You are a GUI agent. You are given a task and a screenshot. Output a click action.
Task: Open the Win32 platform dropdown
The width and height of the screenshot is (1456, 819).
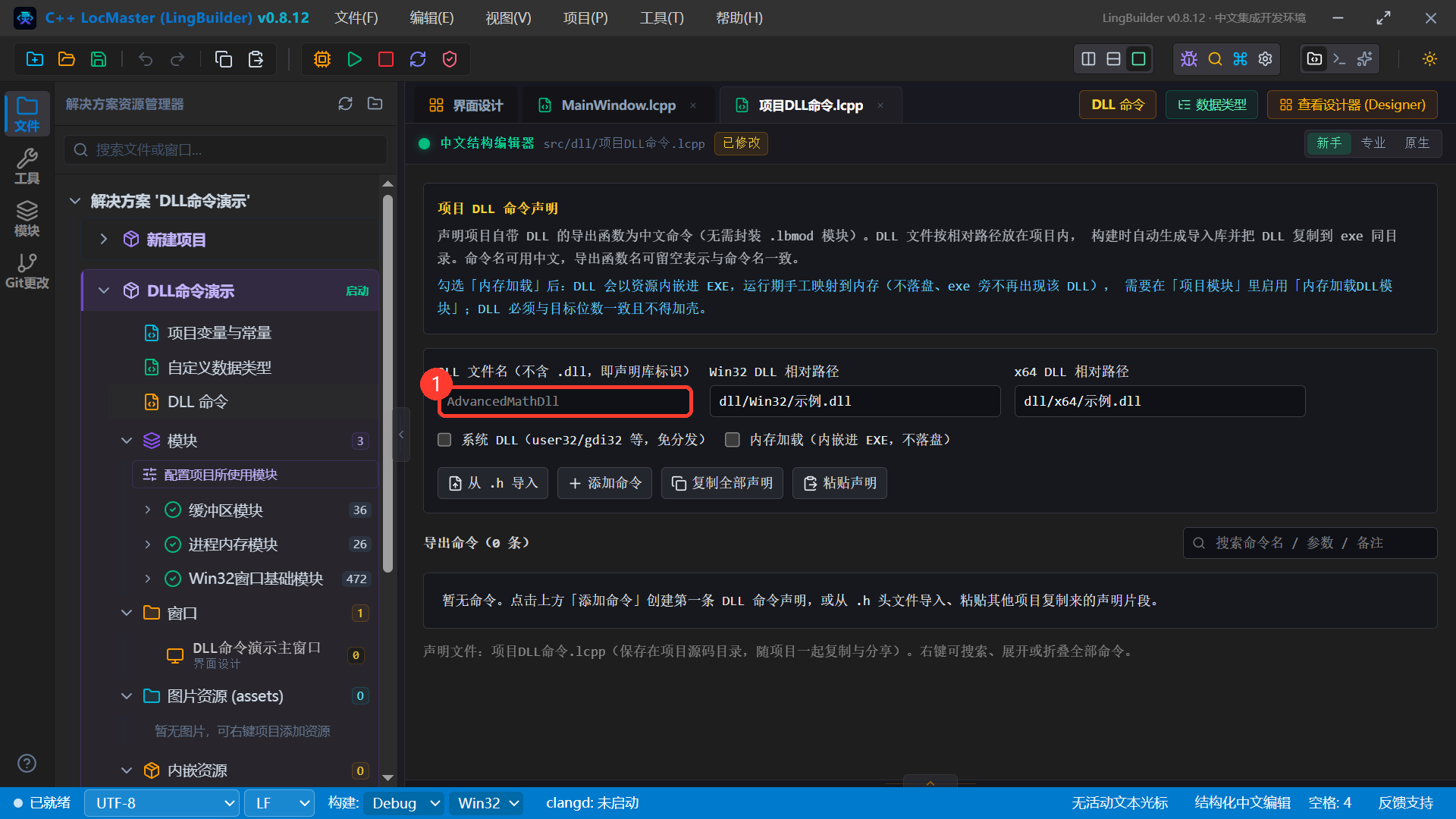coord(486,803)
